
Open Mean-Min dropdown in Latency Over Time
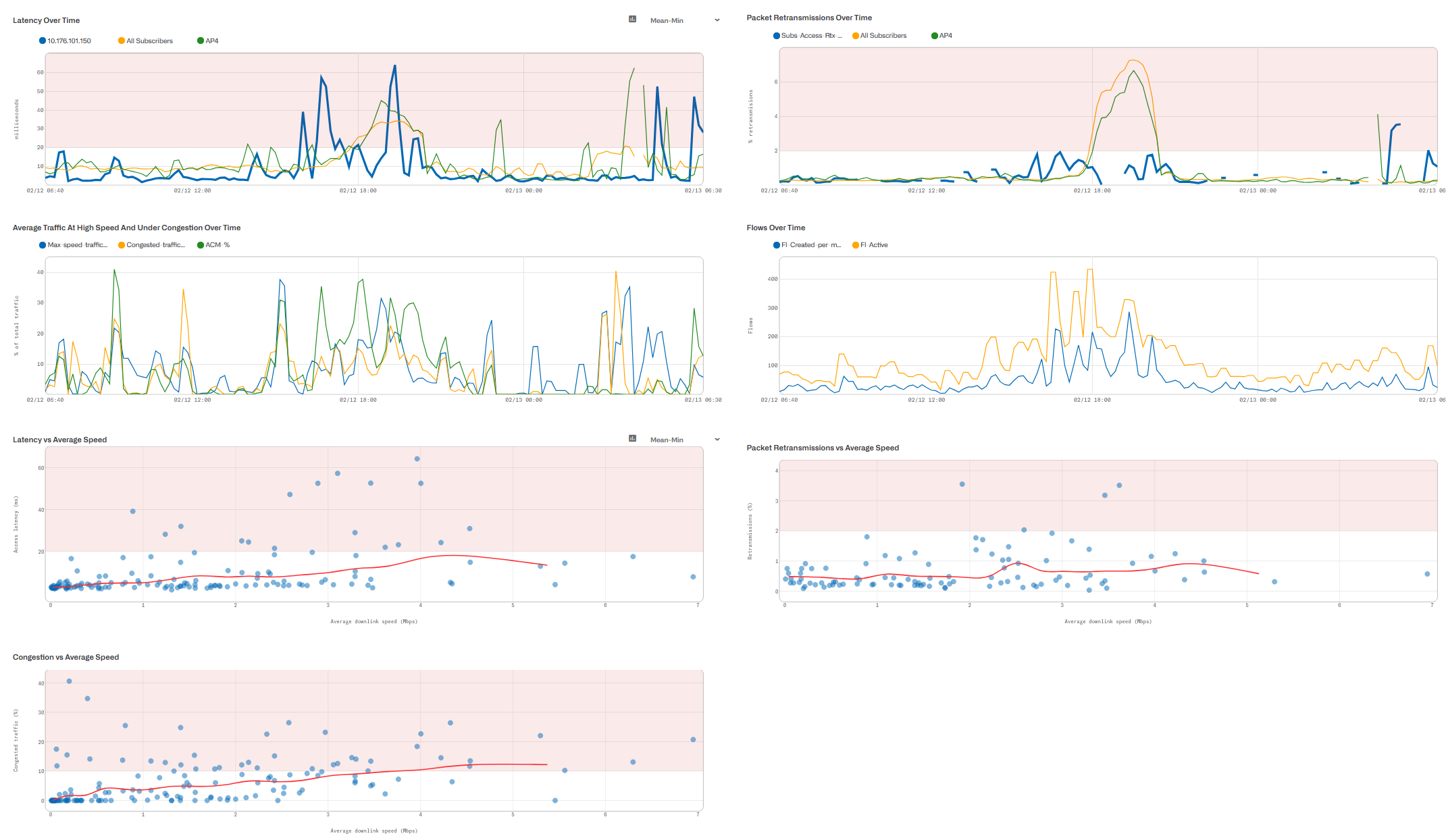[667, 21]
